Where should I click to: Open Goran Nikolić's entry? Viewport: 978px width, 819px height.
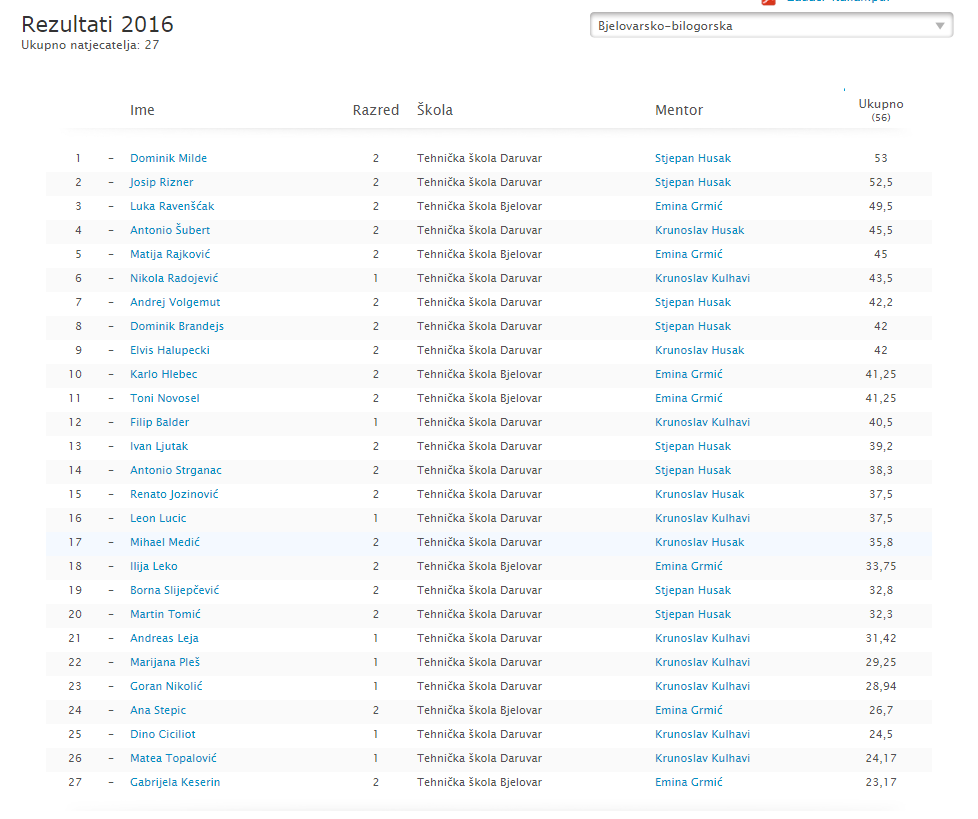pos(166,687)
